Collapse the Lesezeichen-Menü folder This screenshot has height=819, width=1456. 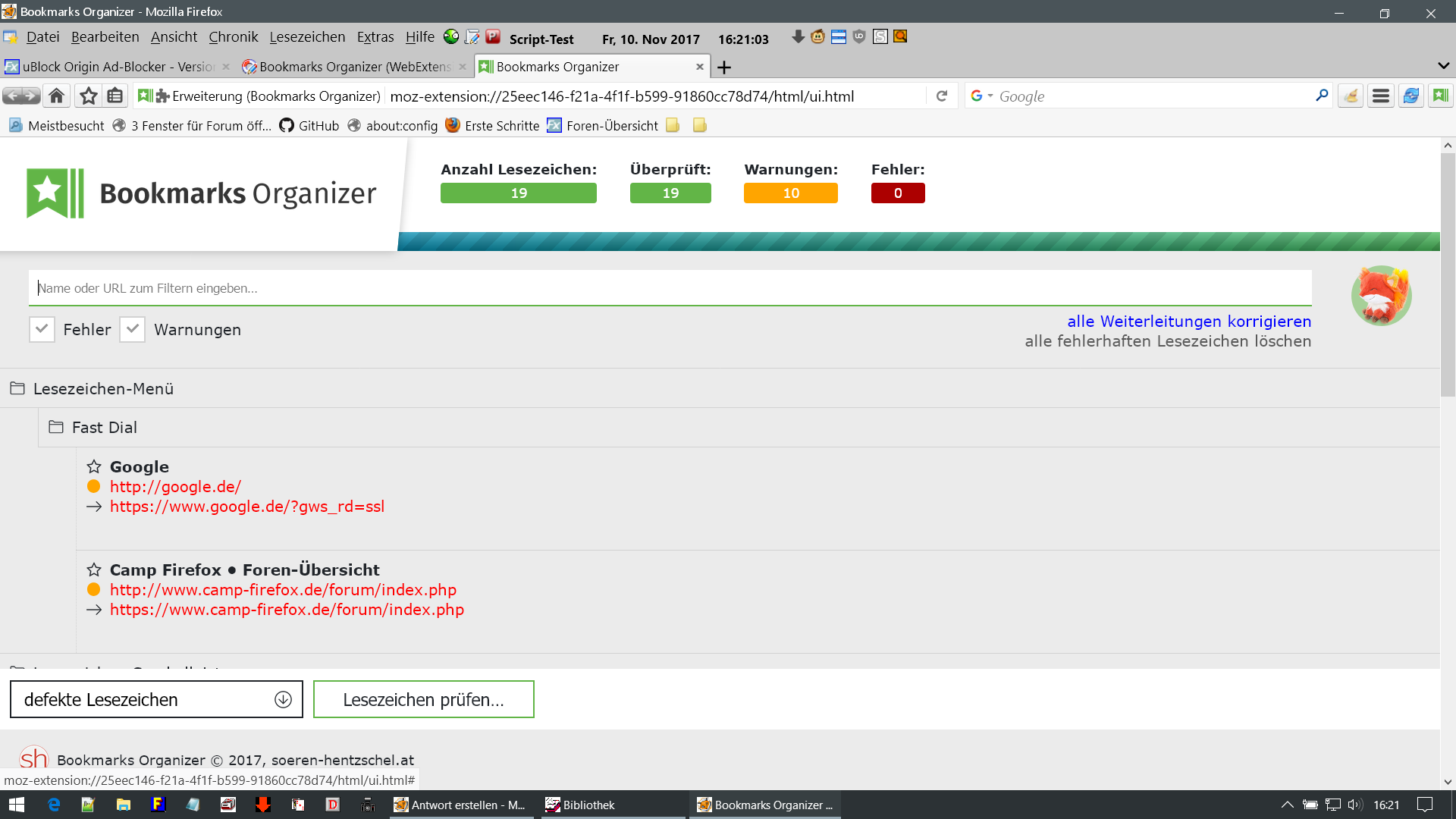tap(103, 389)
